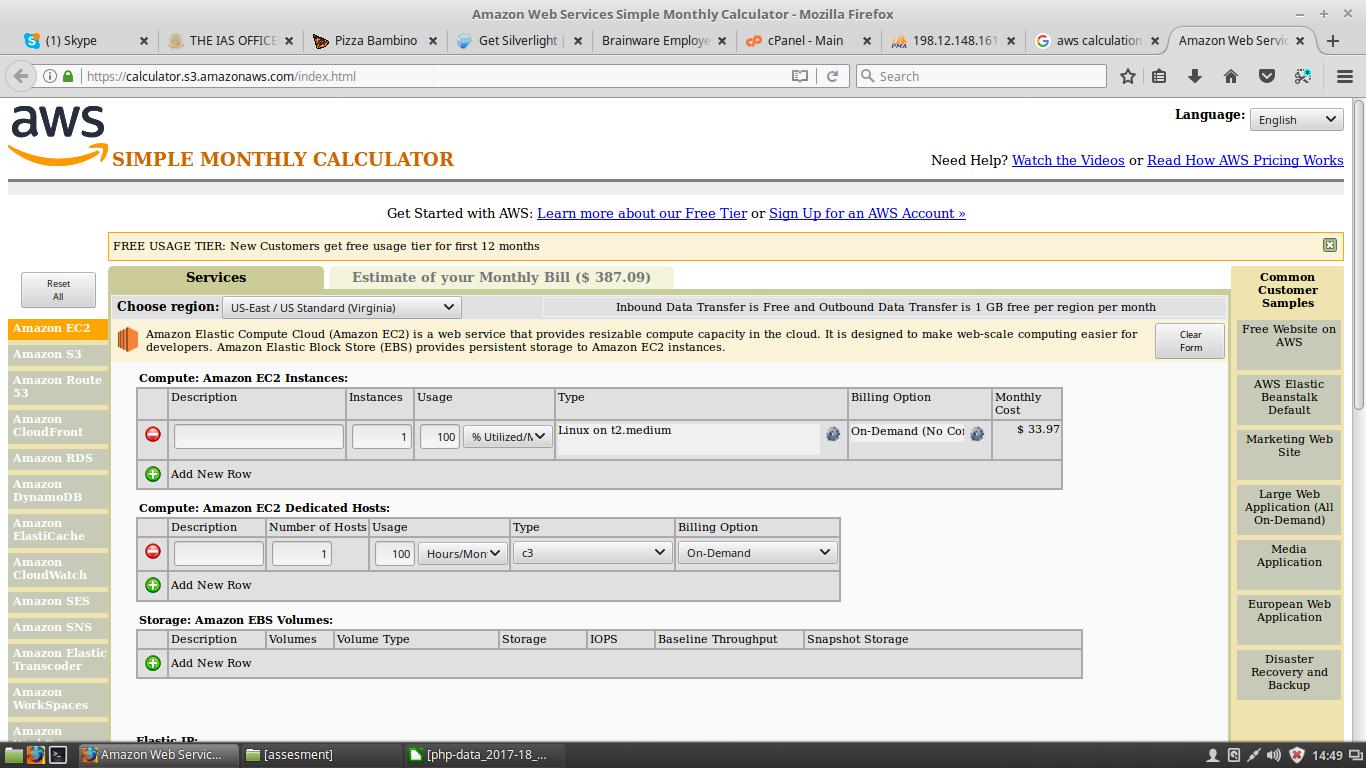Click the EC2 instance Description field
The image size is (1366, 768).
pos(258,436)
